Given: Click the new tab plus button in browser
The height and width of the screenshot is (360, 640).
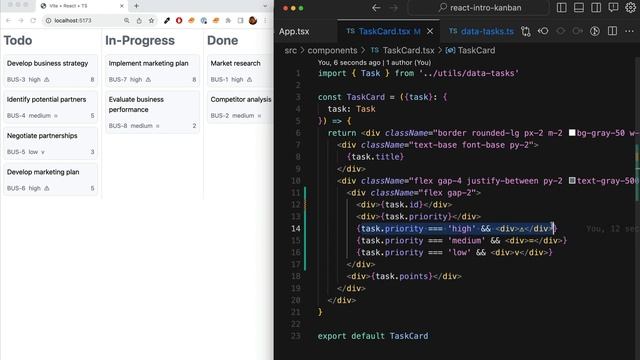Looking at the screenshot, I should (136, 6).
